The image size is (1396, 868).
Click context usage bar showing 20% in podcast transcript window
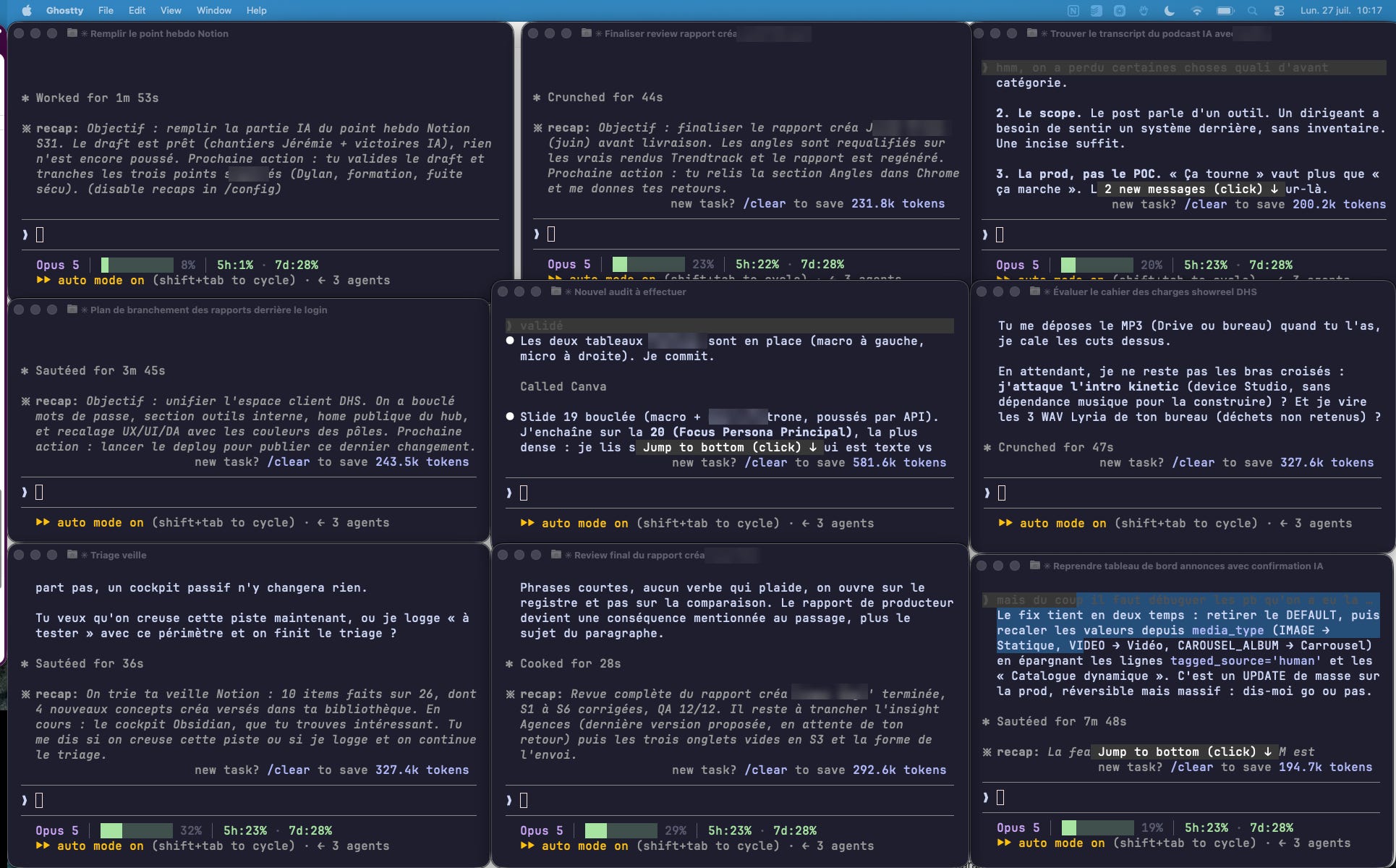pos(1097,265)
